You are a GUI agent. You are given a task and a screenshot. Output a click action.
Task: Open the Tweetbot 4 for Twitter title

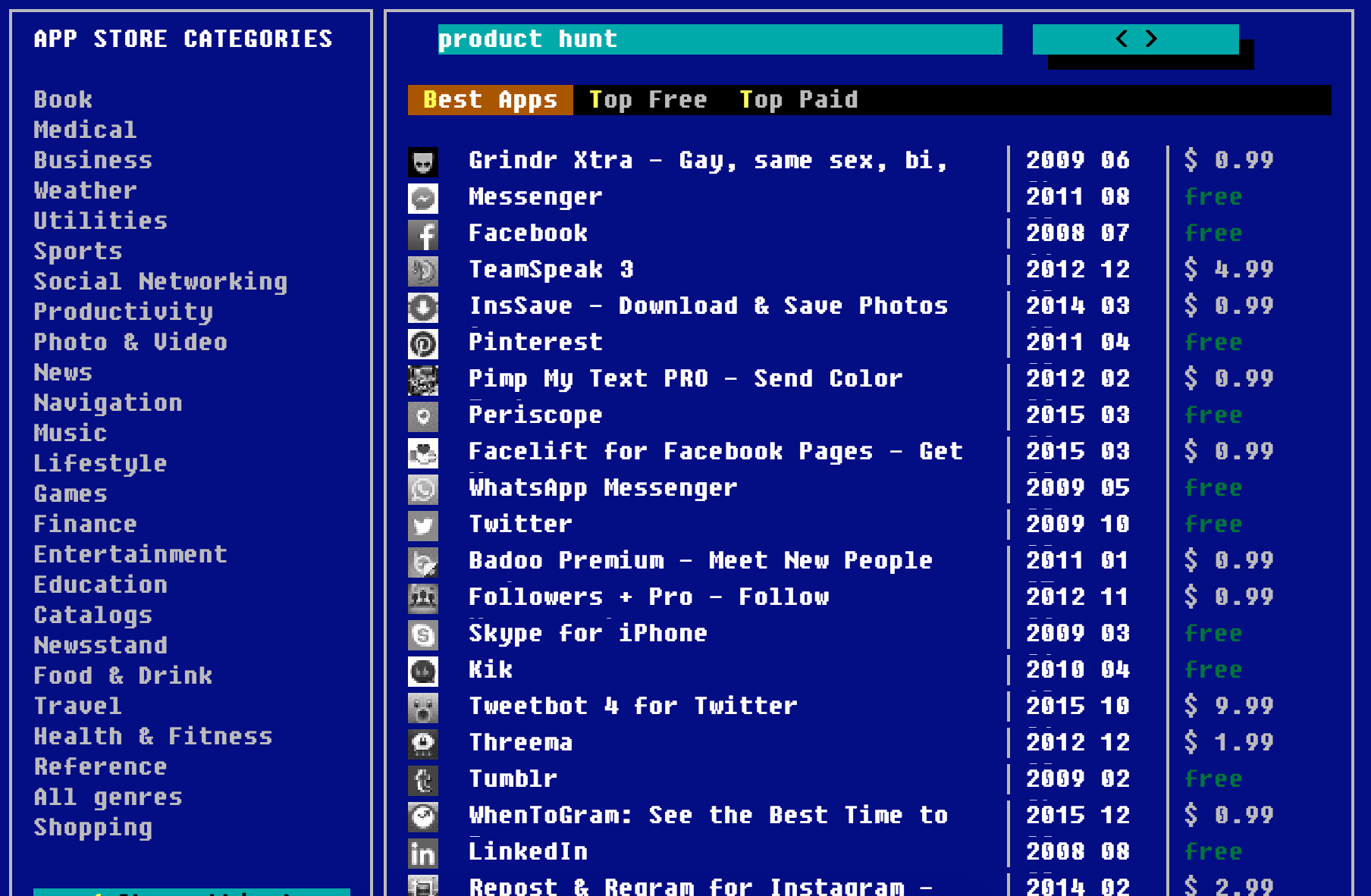tap(633, 706)
